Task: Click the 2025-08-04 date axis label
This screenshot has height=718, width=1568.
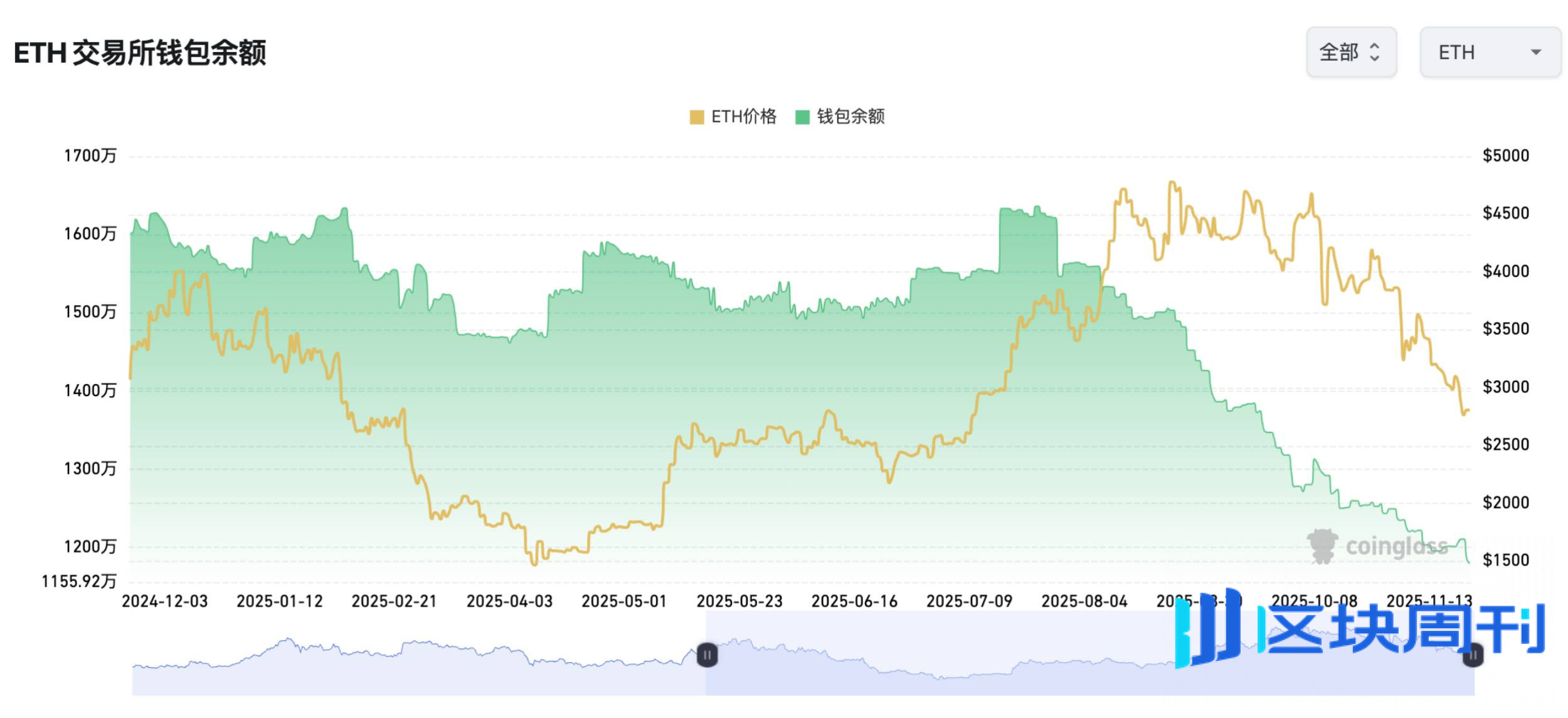Action: 1084,601
